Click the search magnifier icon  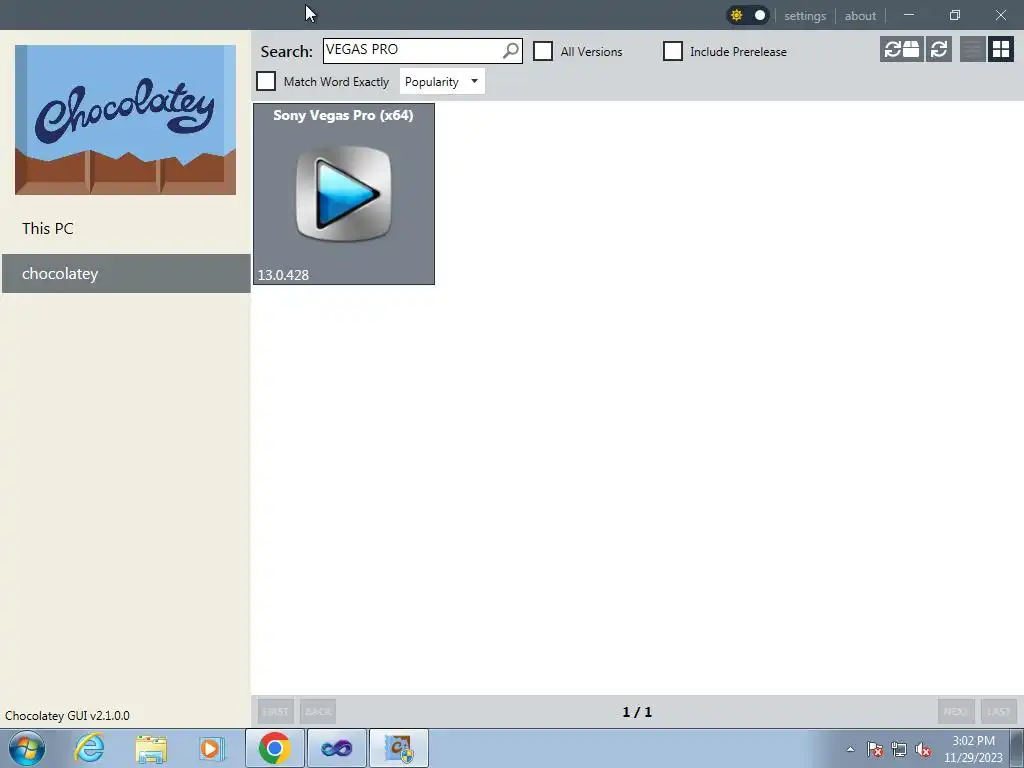click(511, 50)
